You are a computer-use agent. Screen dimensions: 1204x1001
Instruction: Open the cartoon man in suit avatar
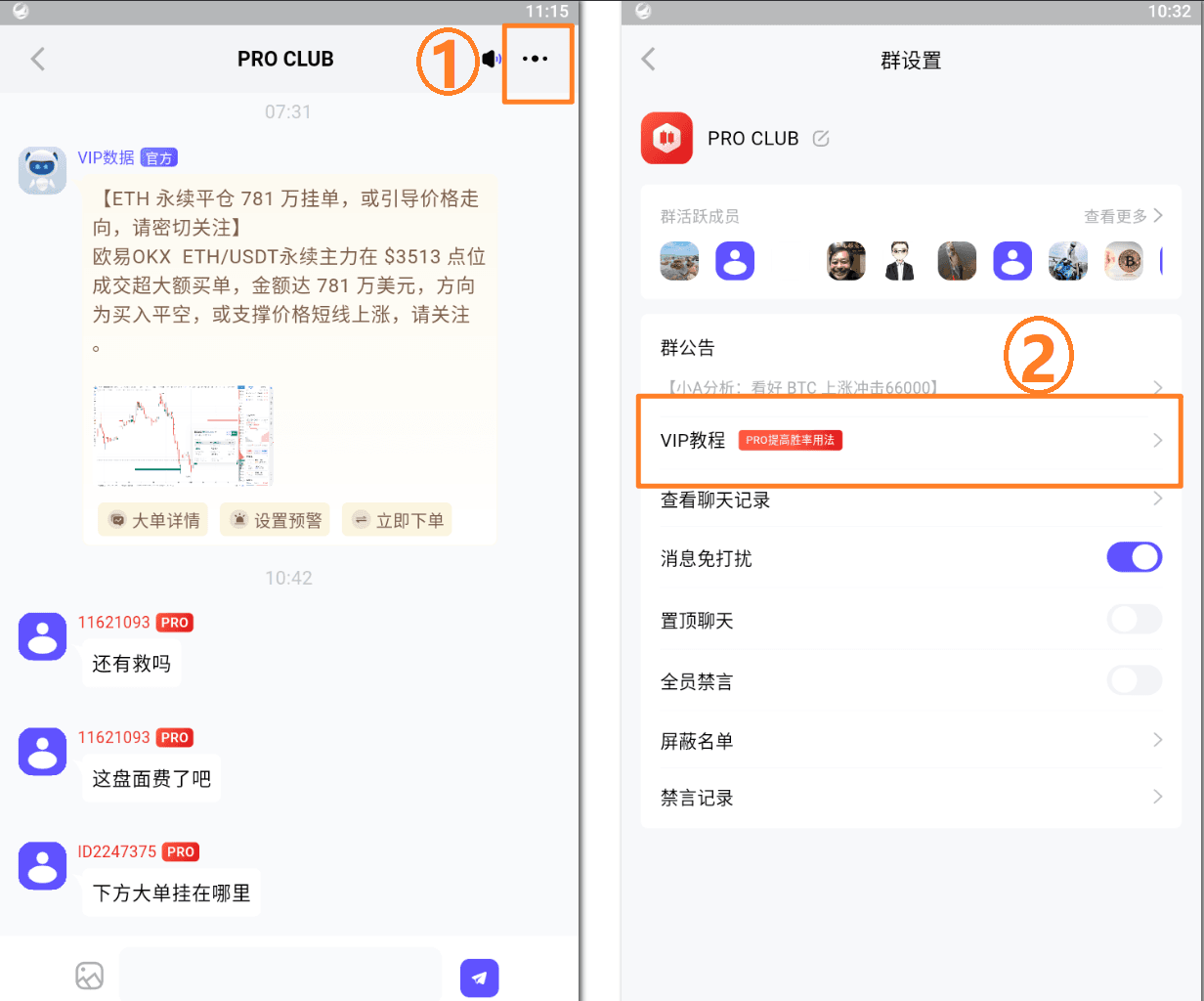click(x=901, y=261)
